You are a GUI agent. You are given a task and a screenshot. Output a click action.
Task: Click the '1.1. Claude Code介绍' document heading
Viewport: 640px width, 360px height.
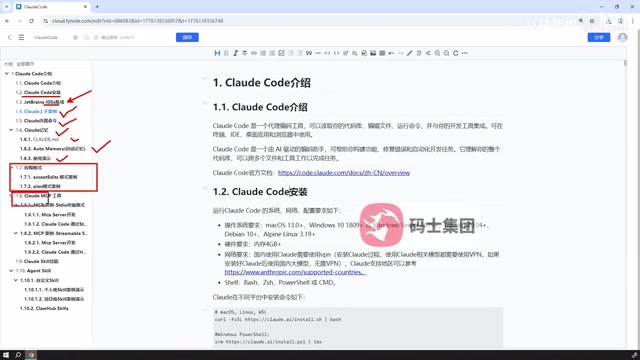tap(260, 107)
